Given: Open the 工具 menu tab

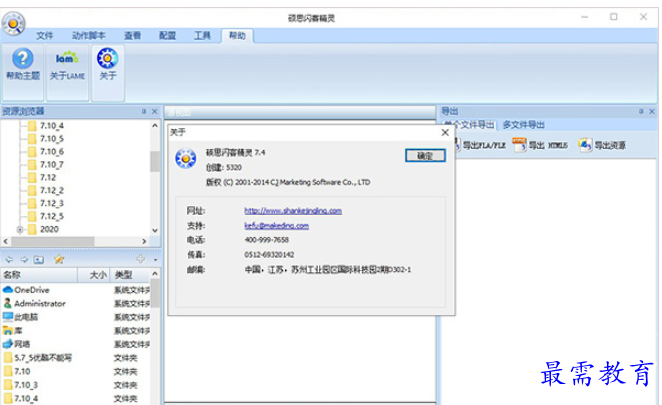Looking at the screenshot, I should [202, 35].
